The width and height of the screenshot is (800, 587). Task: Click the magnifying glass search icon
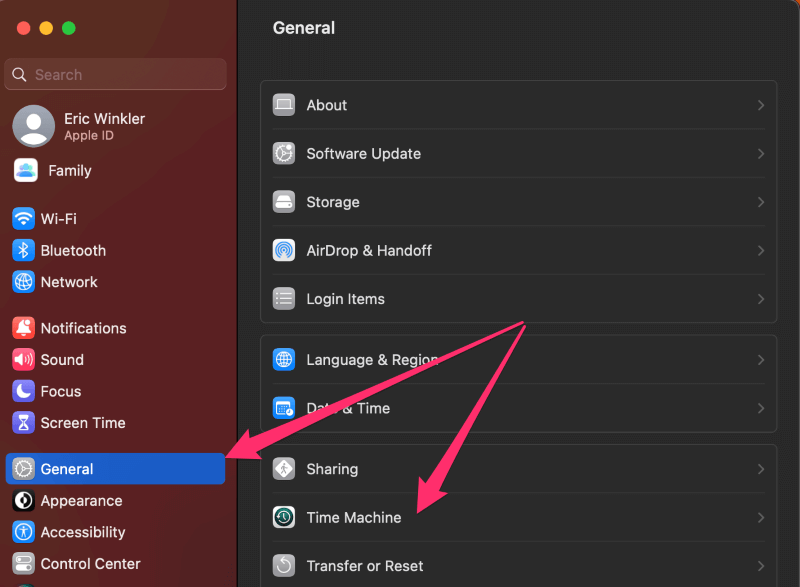tap(19, 74)
